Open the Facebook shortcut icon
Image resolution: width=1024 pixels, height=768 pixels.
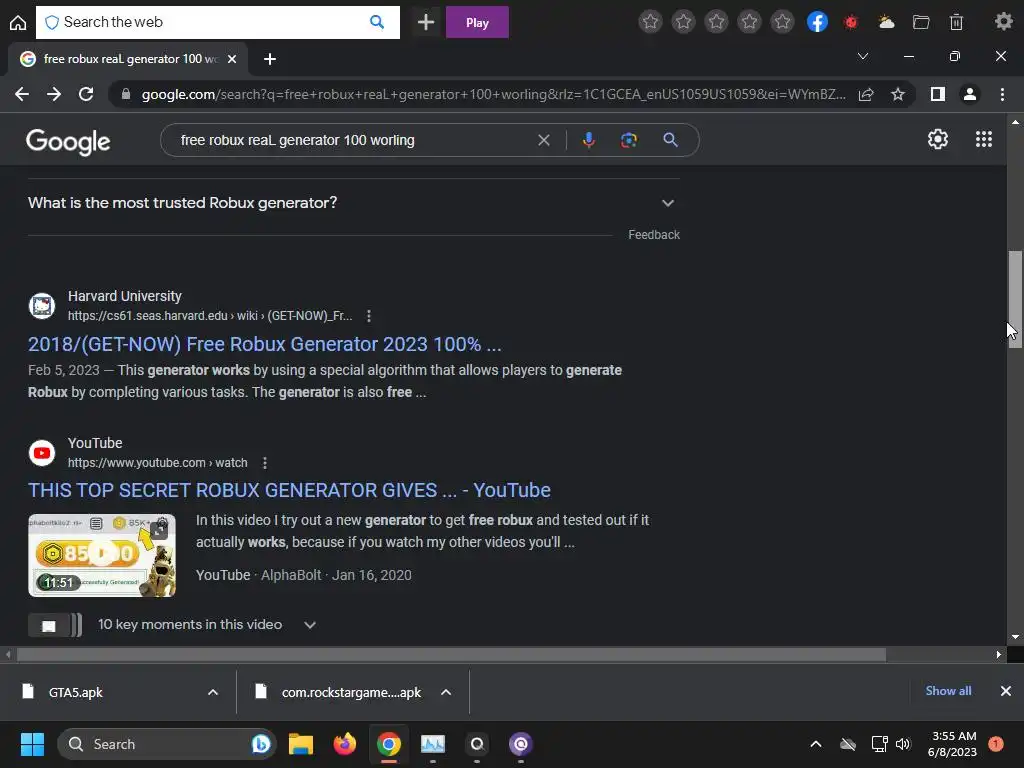(817, 22)
